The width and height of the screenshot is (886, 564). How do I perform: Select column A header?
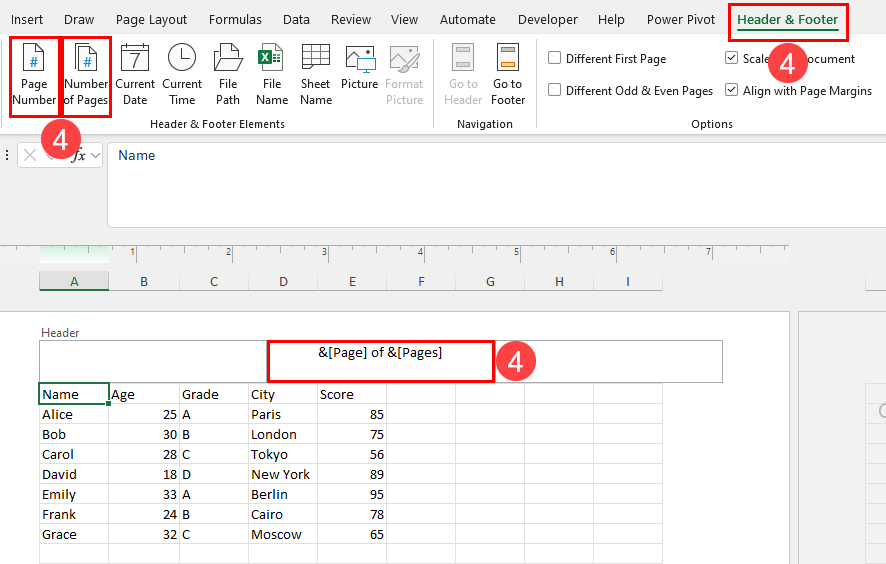[74, 281]
